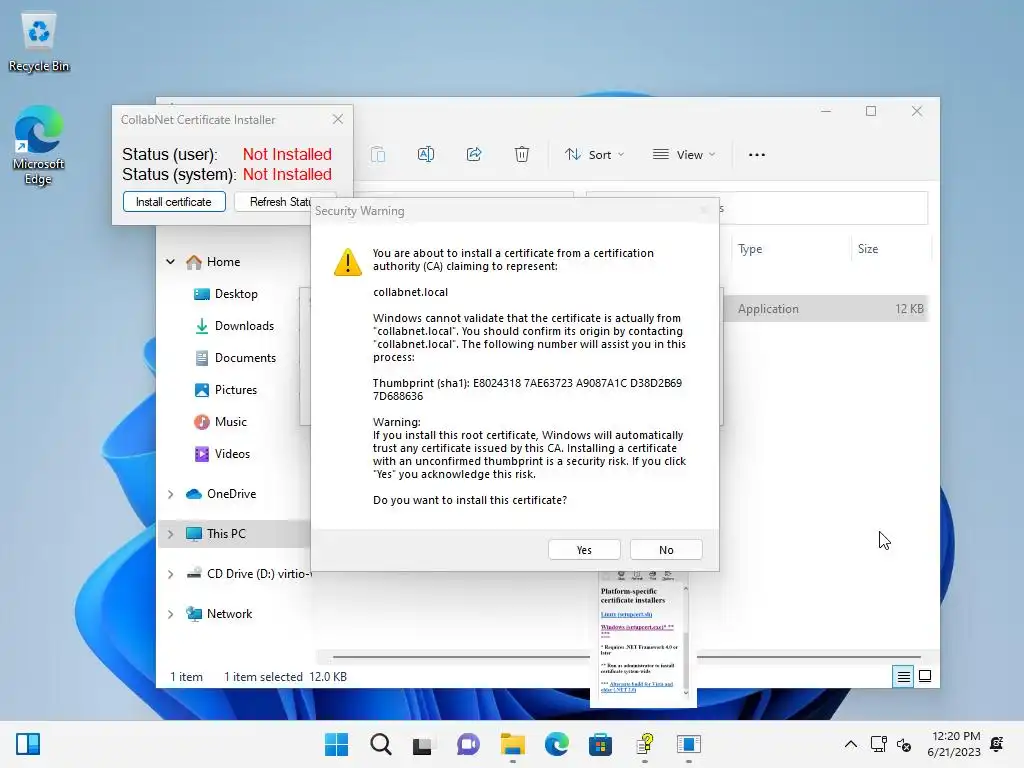1024x768 pixels.
Task: Click the Rename icon in Explorer toolbar
Action: click(426, 154)
